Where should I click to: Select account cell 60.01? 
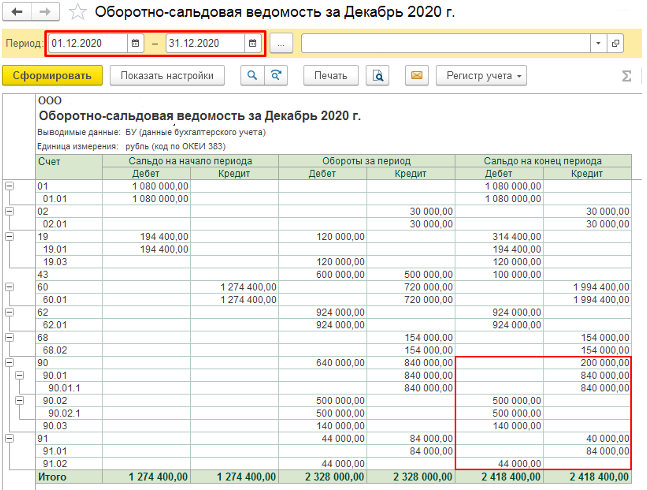click(x=69, y=299)
